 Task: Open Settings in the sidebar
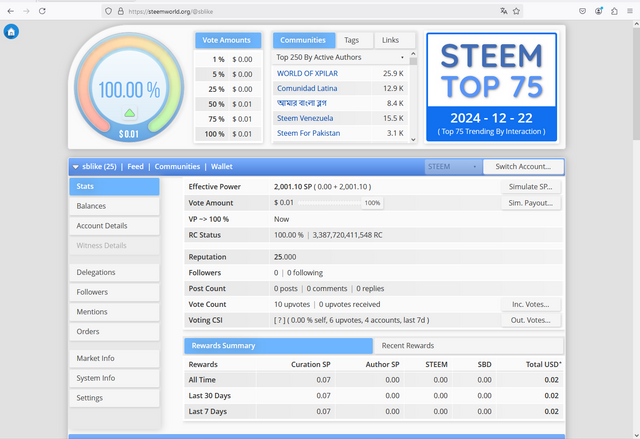point(114,398)
